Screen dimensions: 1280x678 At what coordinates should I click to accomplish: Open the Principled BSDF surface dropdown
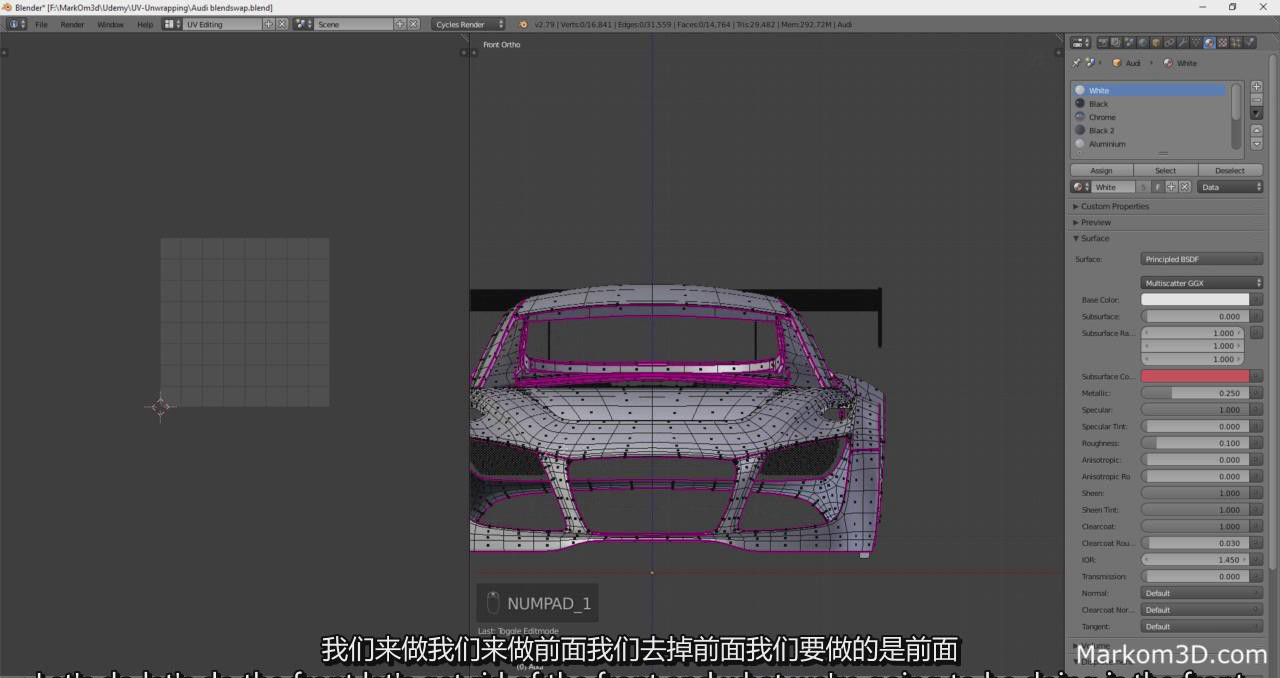(1201, 260)
